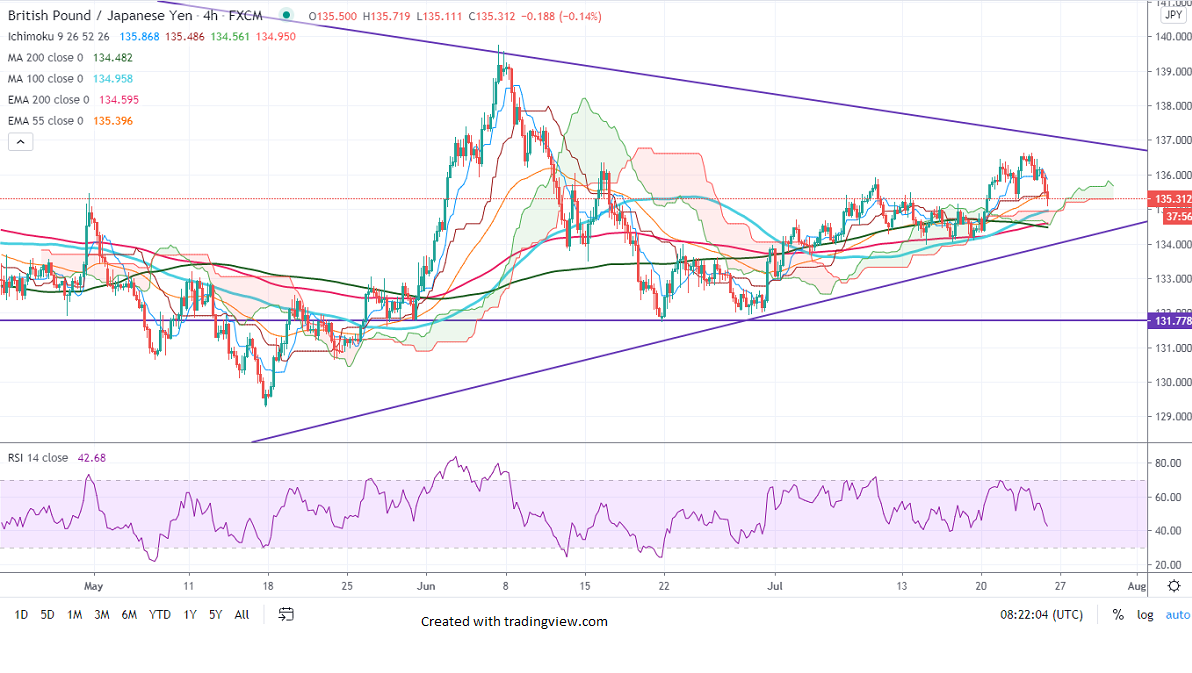Select the MA 100 close 0 legend
Screen dimensions: 1192x673
point(46,79)
